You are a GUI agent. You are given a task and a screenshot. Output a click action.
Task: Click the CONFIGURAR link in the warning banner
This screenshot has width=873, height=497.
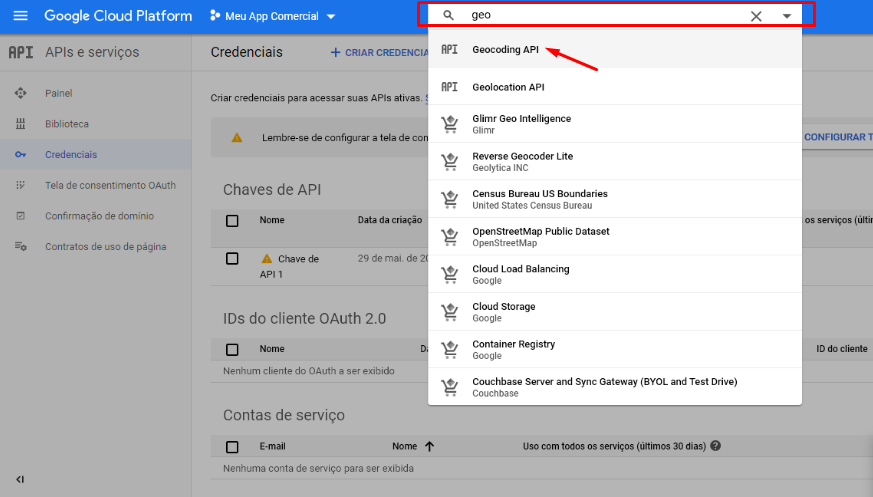click(838, 137)
